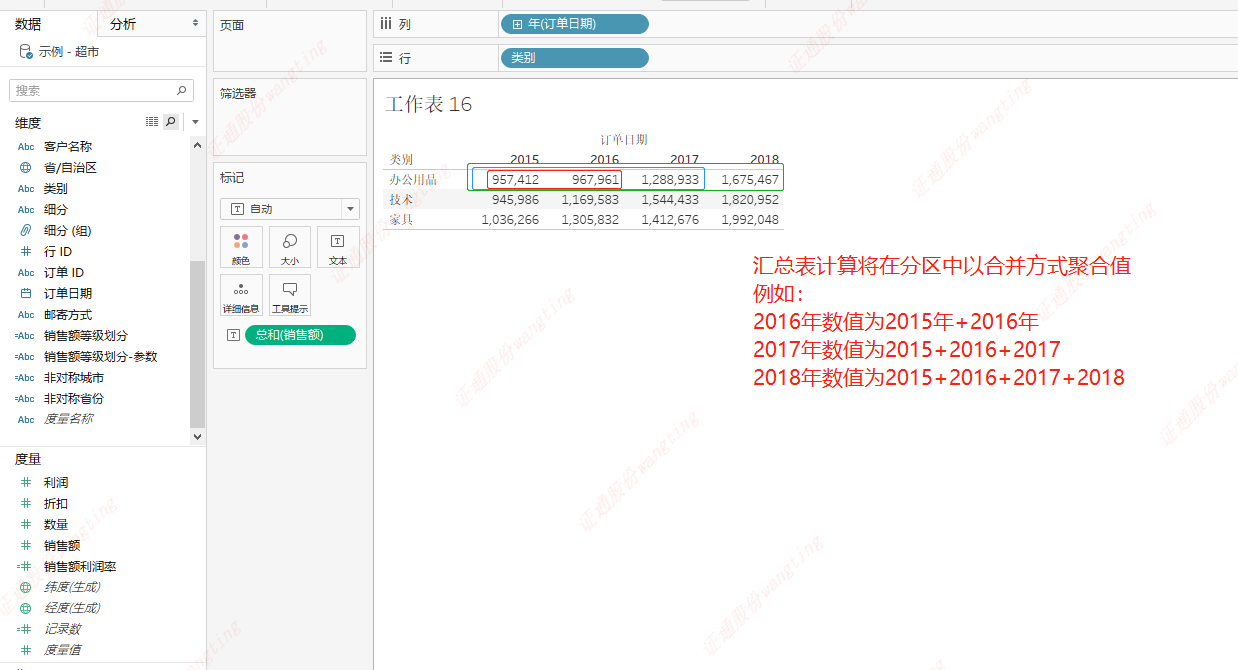Select the 销售额等级划分 field
The image size is (1238, 670).
[x=86, y=336]
